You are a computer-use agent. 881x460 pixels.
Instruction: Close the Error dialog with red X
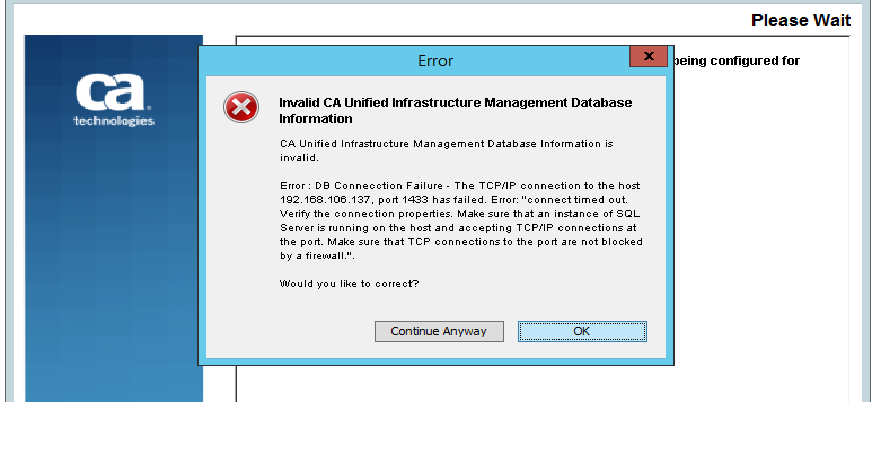point(648,56)
